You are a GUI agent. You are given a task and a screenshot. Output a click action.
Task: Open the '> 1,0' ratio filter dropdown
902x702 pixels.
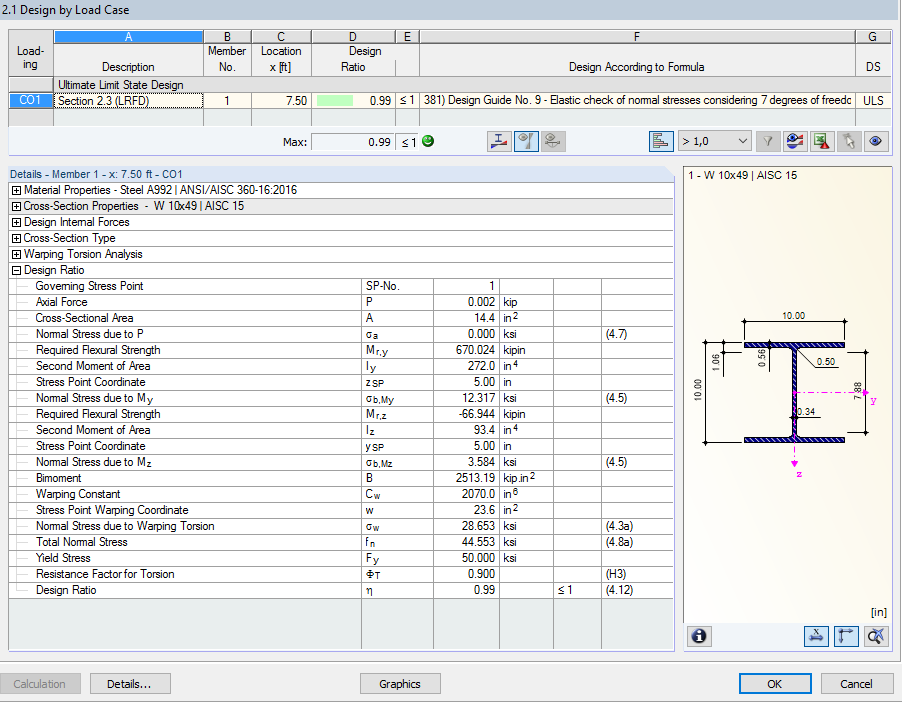point(714,142)
